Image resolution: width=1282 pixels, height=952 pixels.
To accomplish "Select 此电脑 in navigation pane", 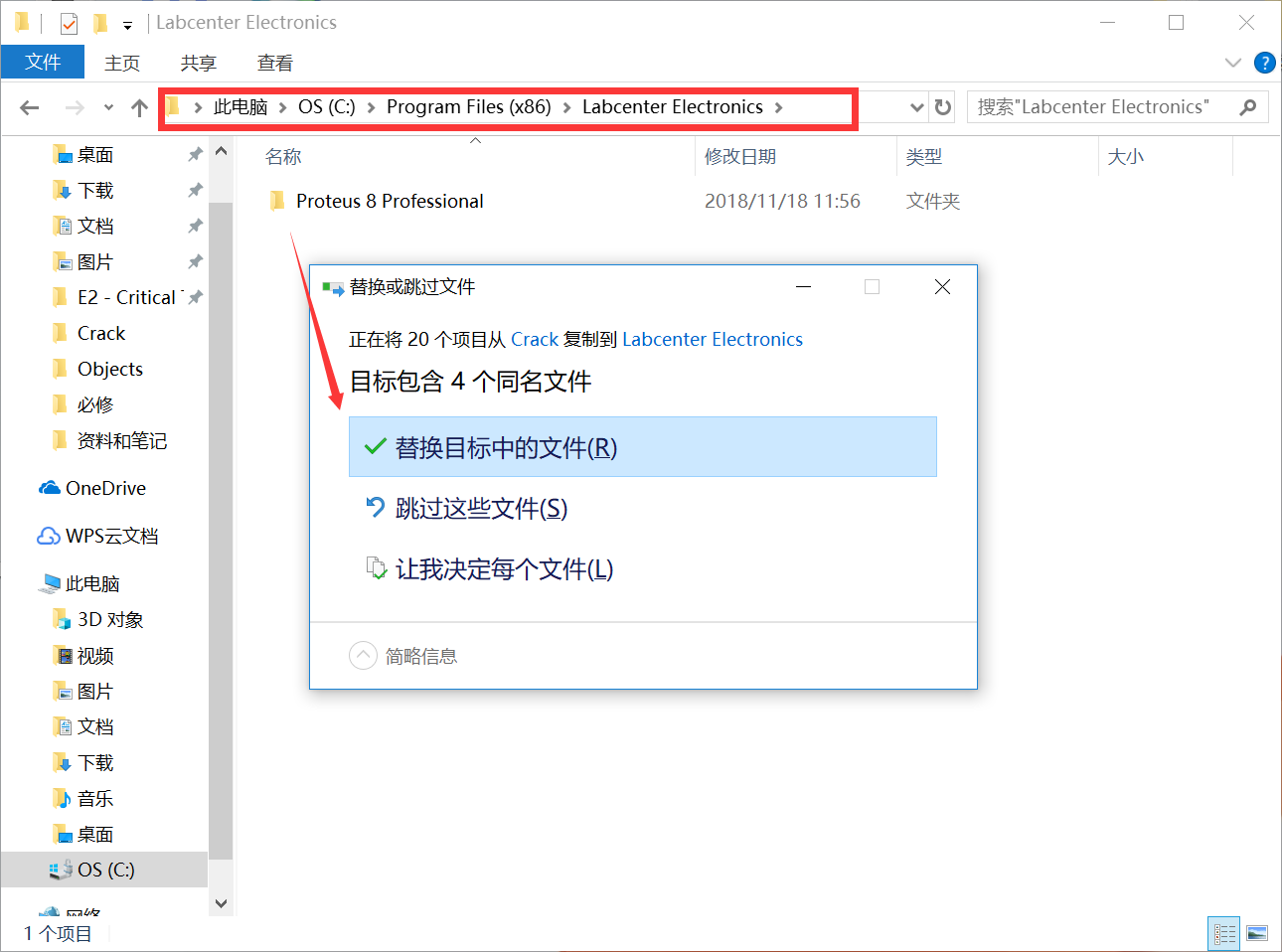I will (92, 583).
